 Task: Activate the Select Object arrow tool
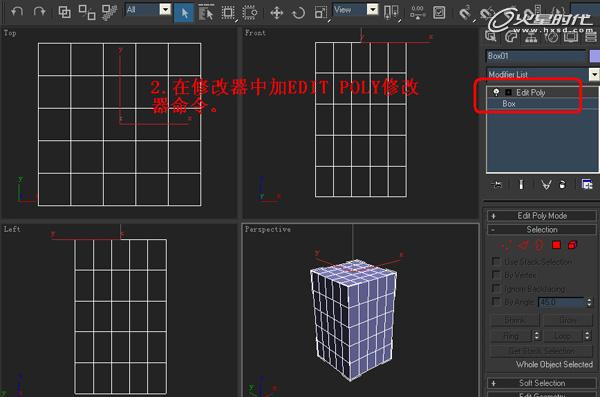pos(184,13)
